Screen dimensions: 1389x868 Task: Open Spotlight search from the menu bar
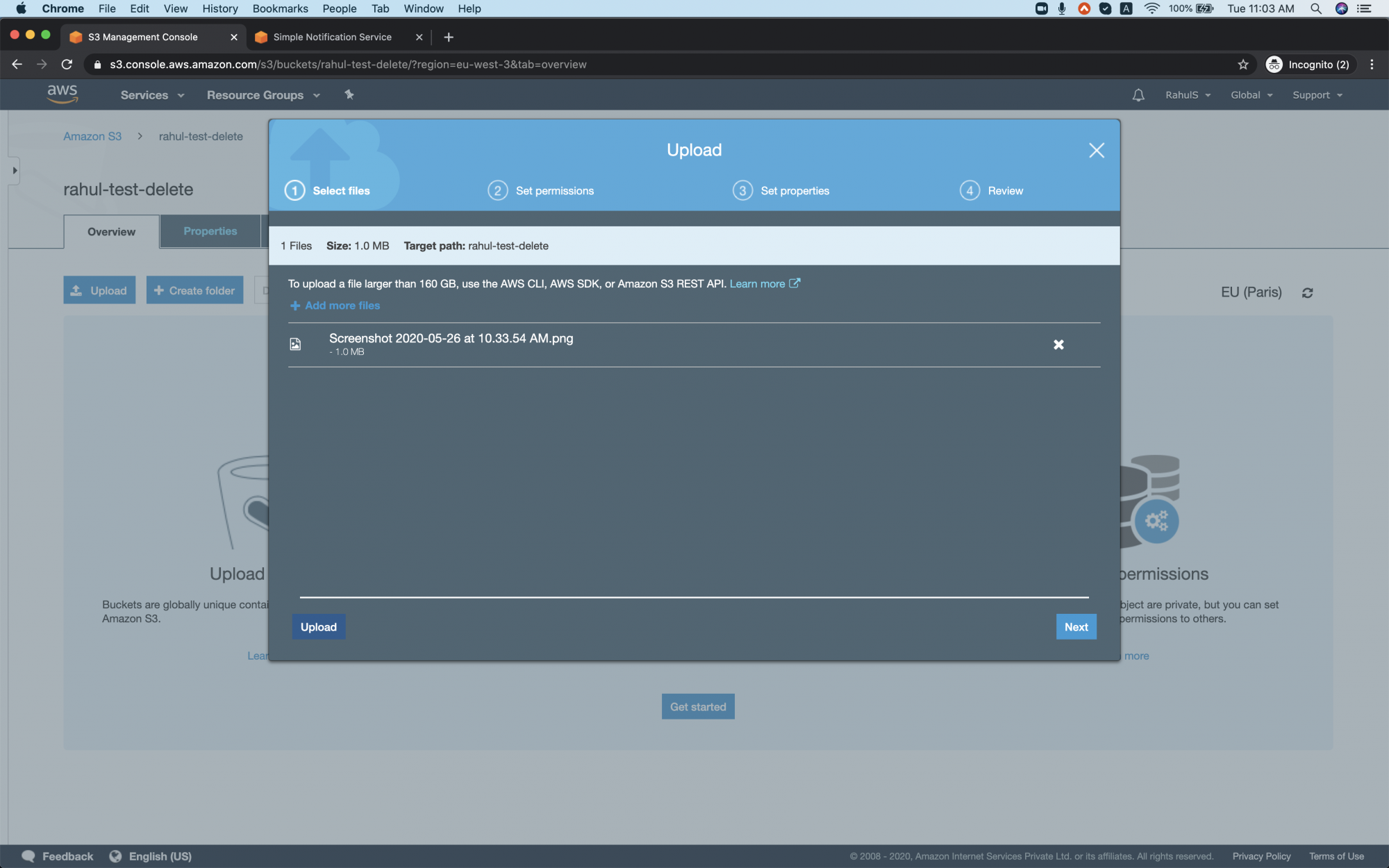tap(1315, 8)
